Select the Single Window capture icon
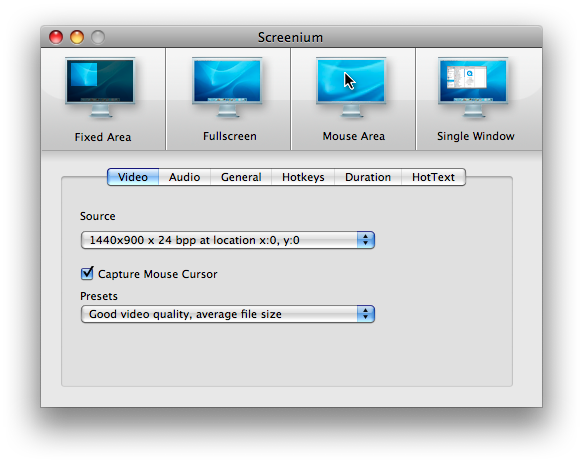This screenshot has width=583, height=463. pos(473,88)
